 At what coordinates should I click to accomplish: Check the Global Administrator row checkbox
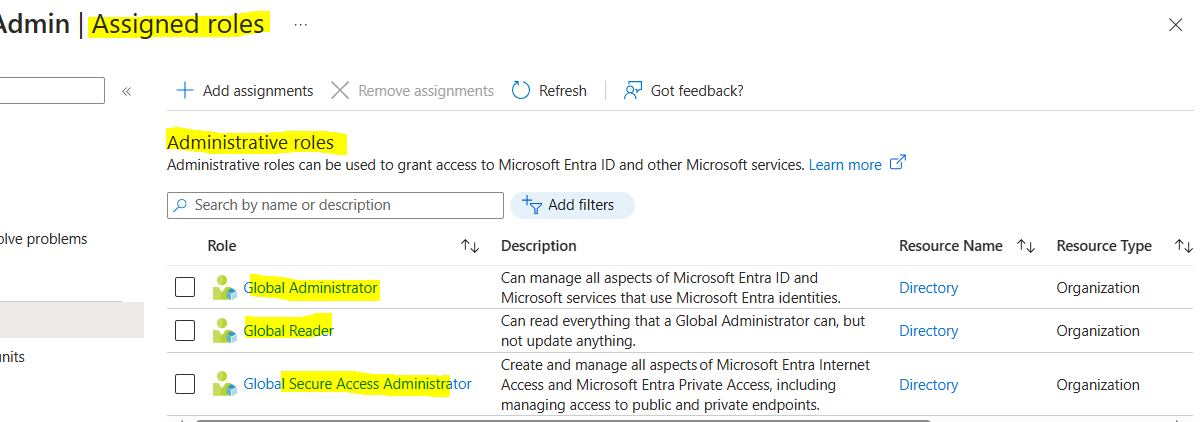click(x=185, y=288)
